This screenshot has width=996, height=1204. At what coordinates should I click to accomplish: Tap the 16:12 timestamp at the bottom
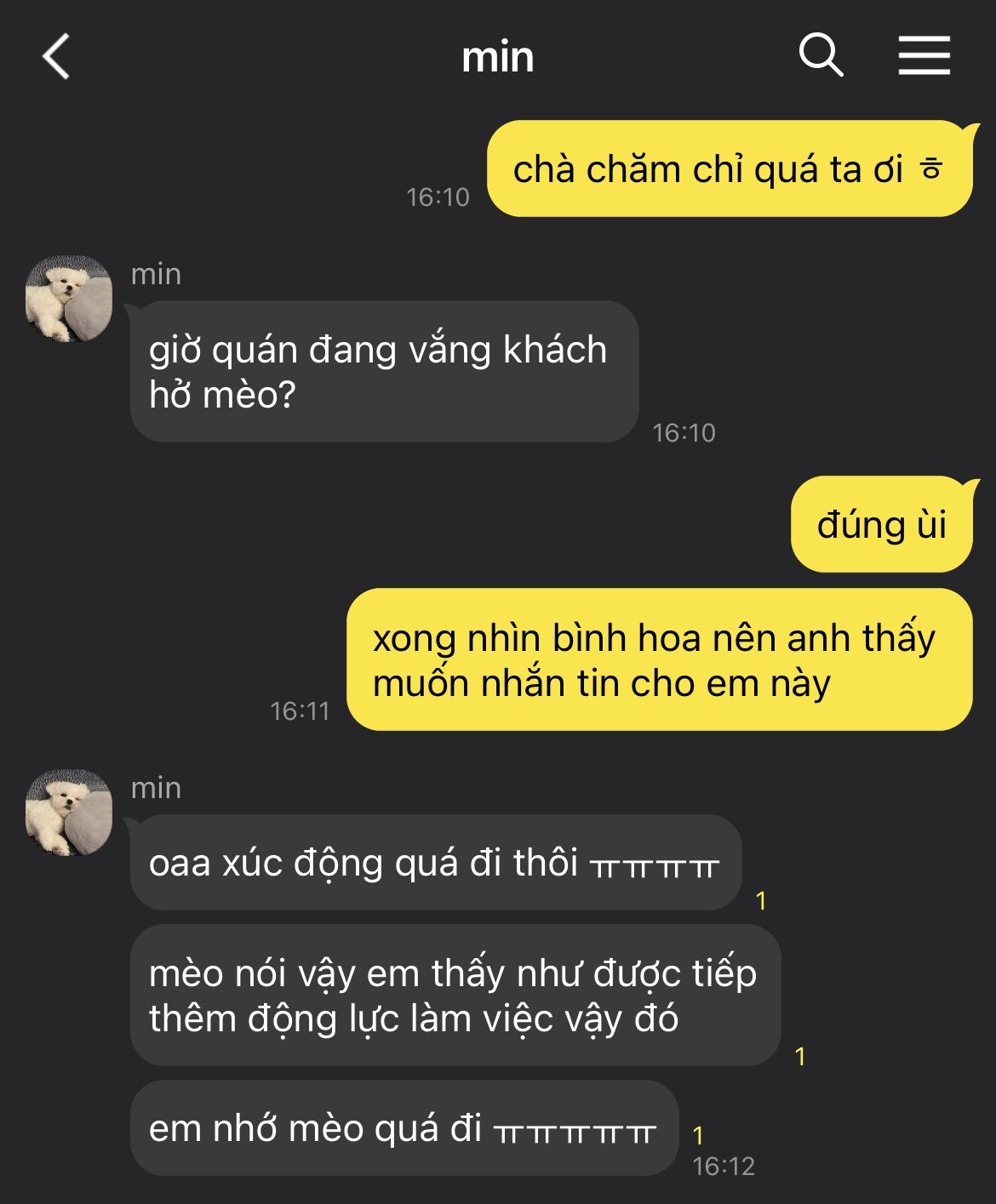click(x=724, y=1166)
